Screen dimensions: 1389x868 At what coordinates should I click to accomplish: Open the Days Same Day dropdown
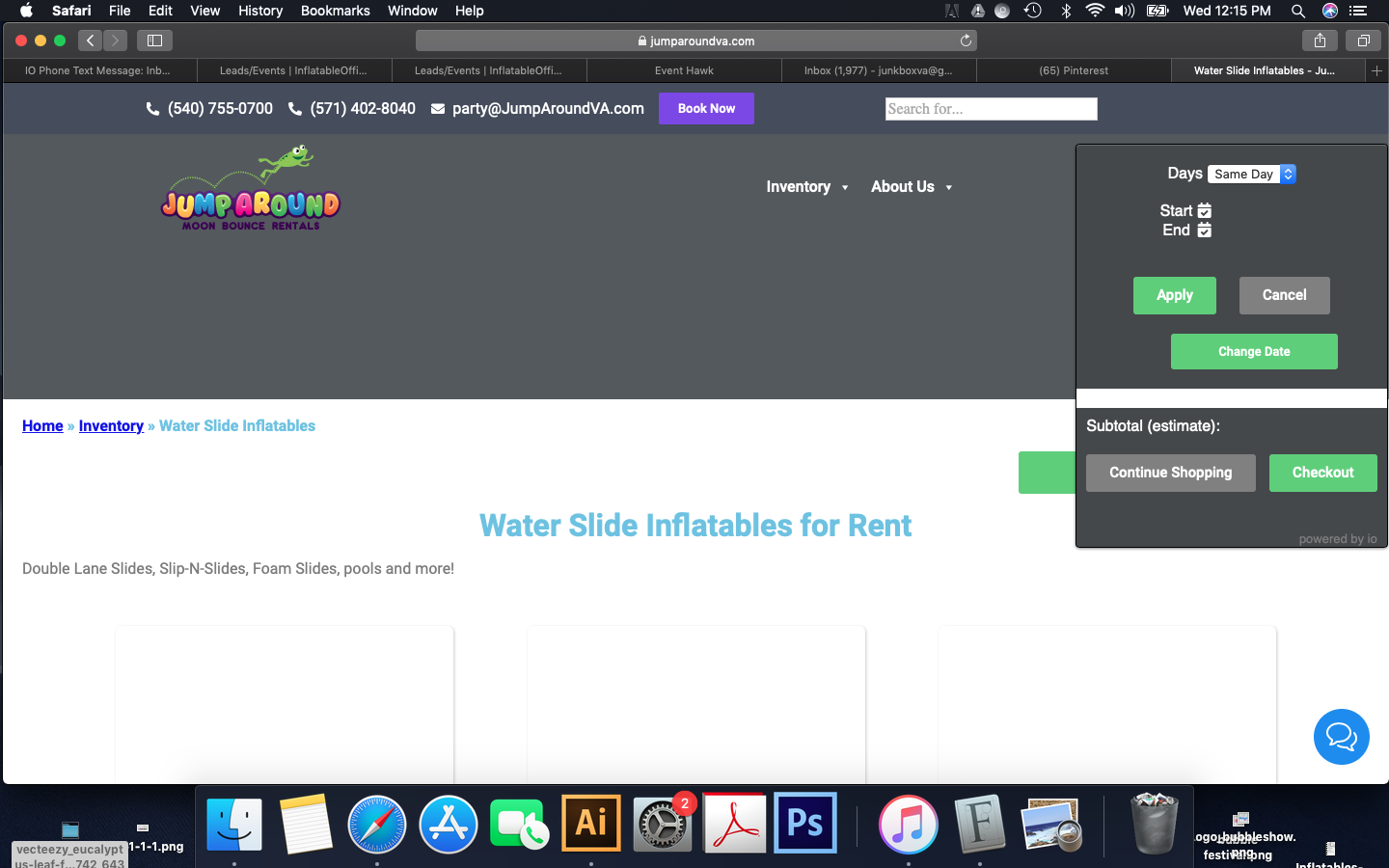click(1251, 174)
